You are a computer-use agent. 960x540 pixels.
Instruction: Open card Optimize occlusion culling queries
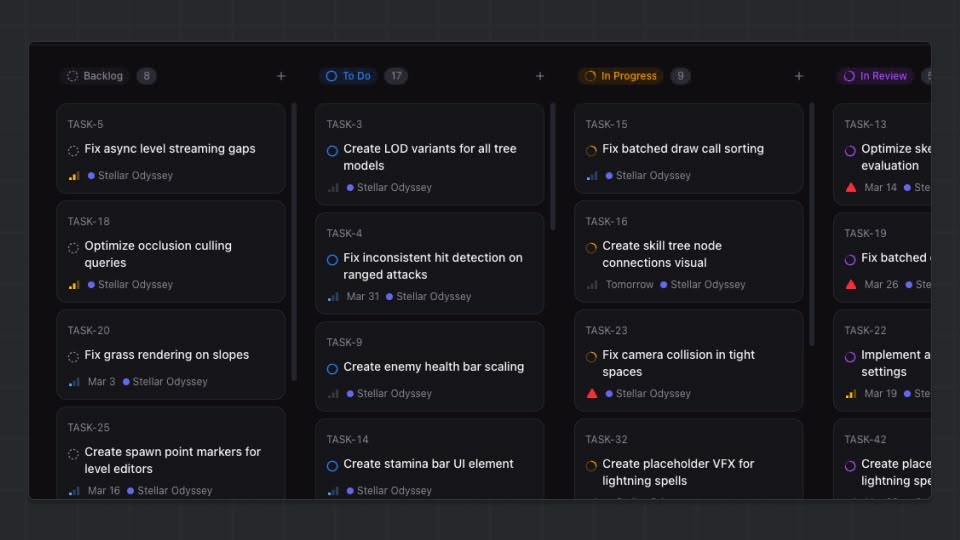(x=171, y=252)
